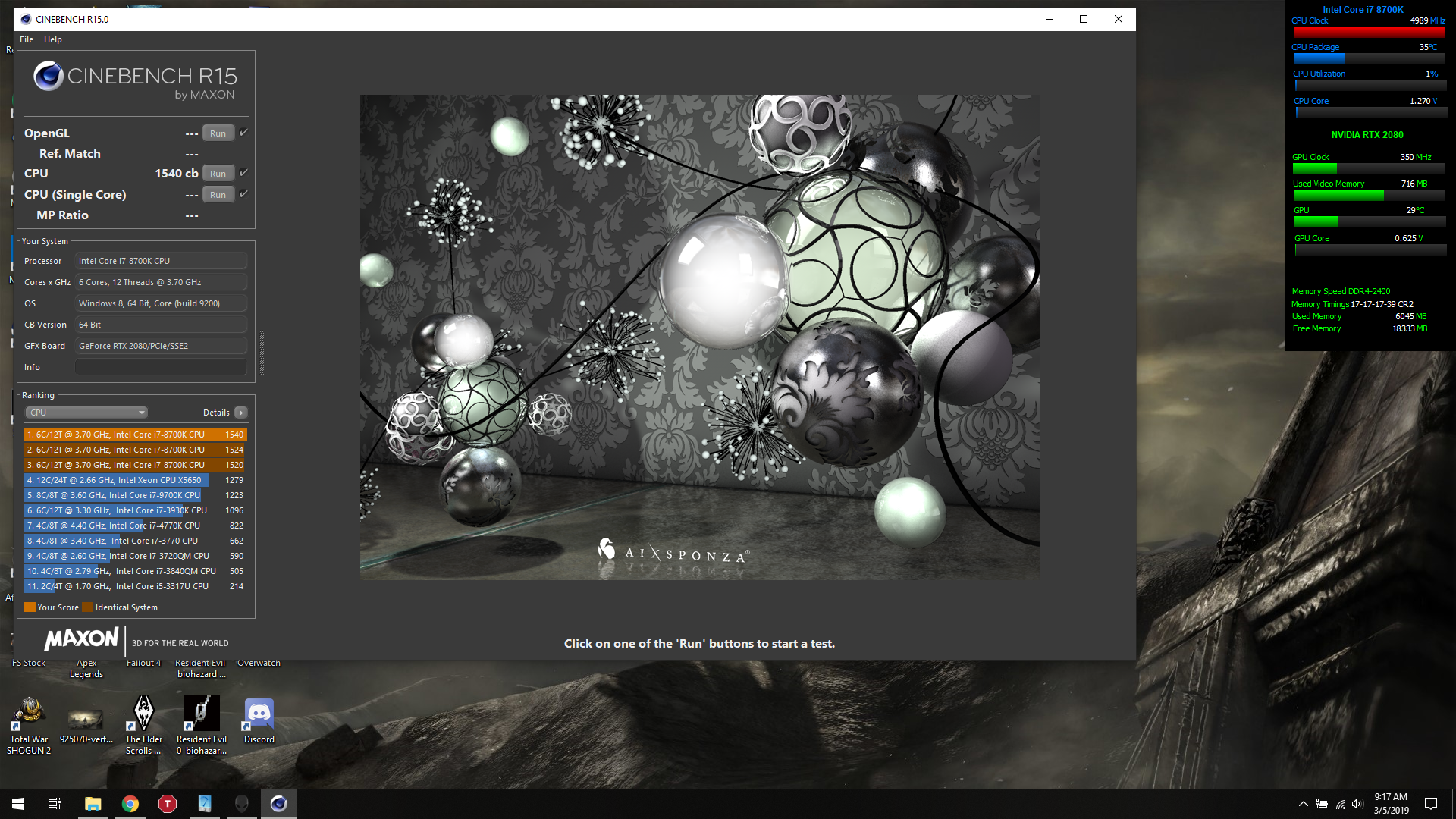Click the Resident Evil 0 biohazard shortcut

coord(202,714)
